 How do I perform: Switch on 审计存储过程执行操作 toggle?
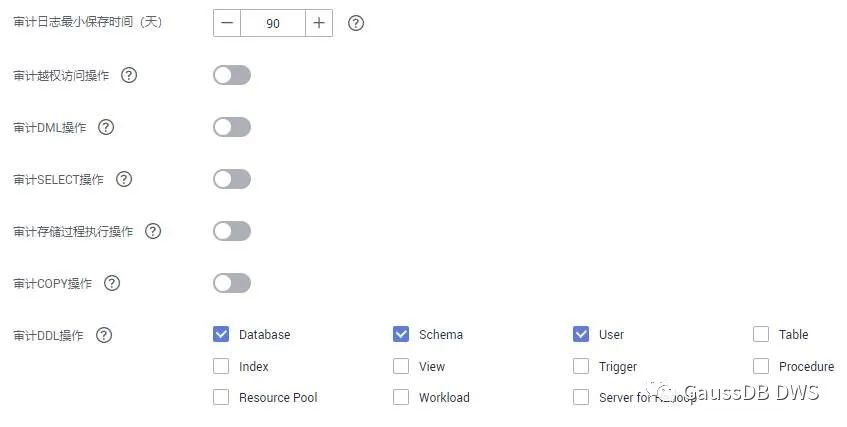coord(232,231)
